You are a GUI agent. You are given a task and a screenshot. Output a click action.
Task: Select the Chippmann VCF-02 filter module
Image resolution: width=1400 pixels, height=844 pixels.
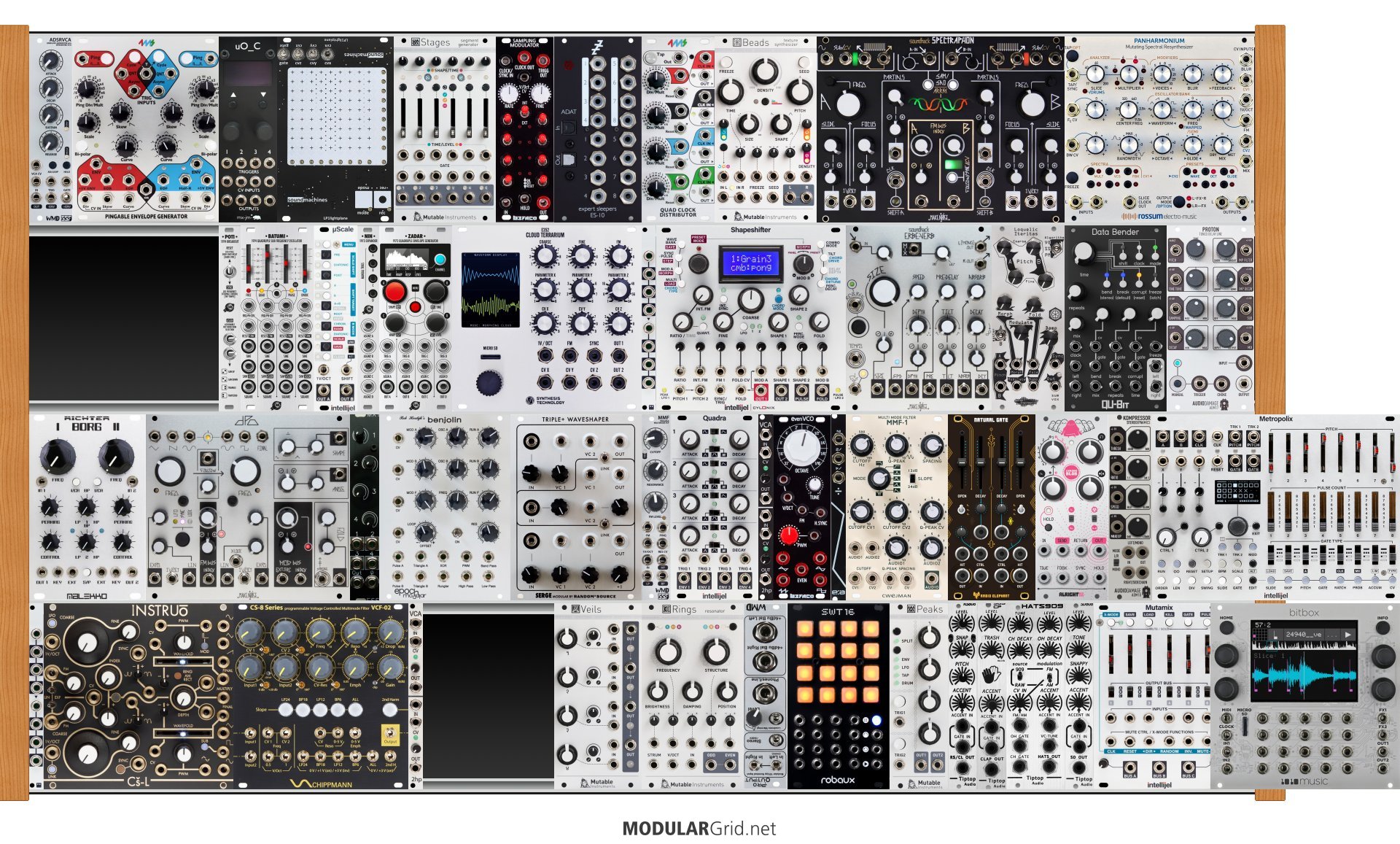pos(321,696)
